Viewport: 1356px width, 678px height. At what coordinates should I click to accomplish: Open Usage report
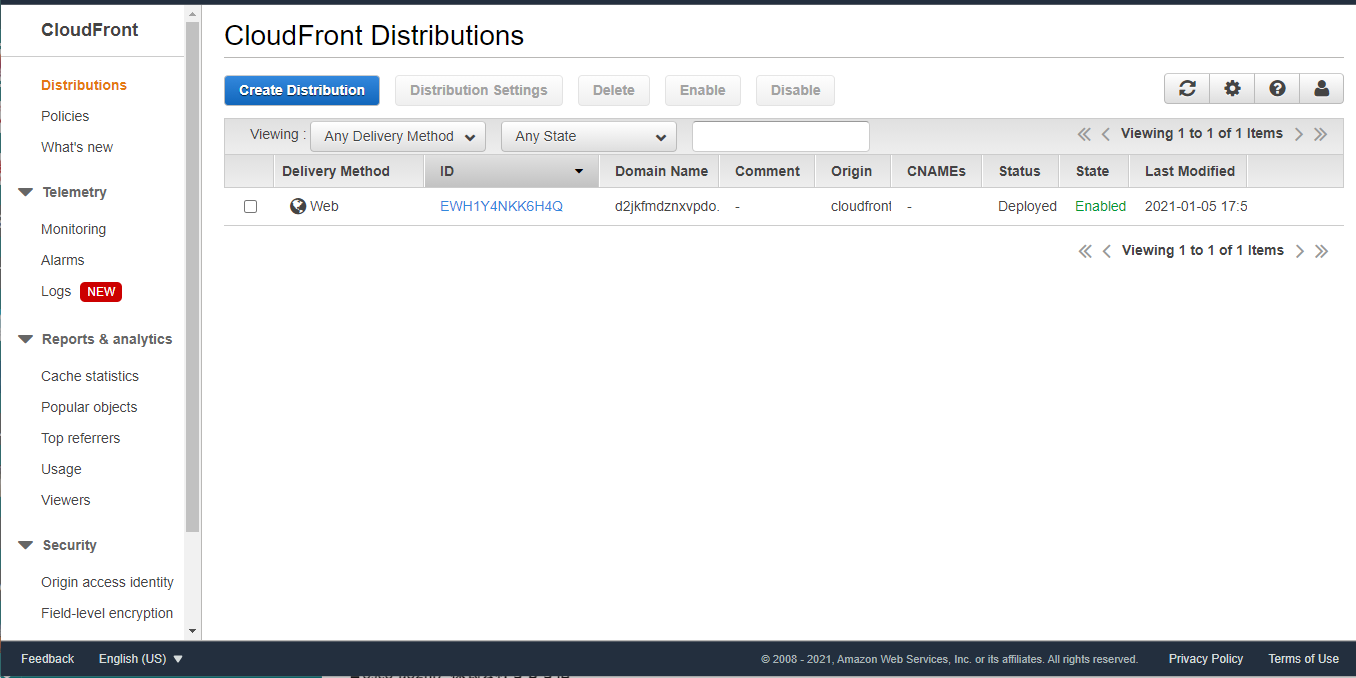(61, 469)
